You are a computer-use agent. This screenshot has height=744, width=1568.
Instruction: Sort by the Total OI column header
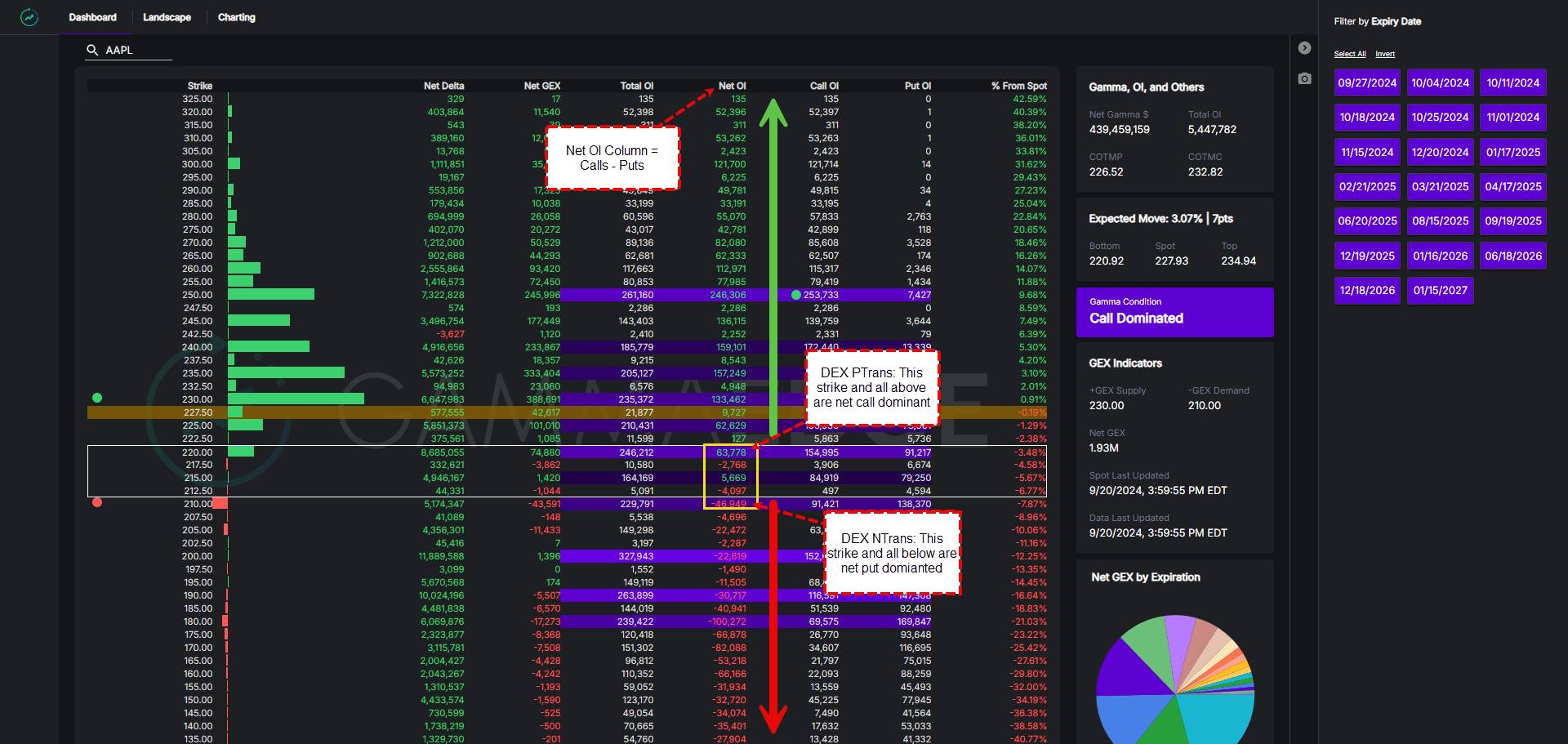(x=636, y=86)
